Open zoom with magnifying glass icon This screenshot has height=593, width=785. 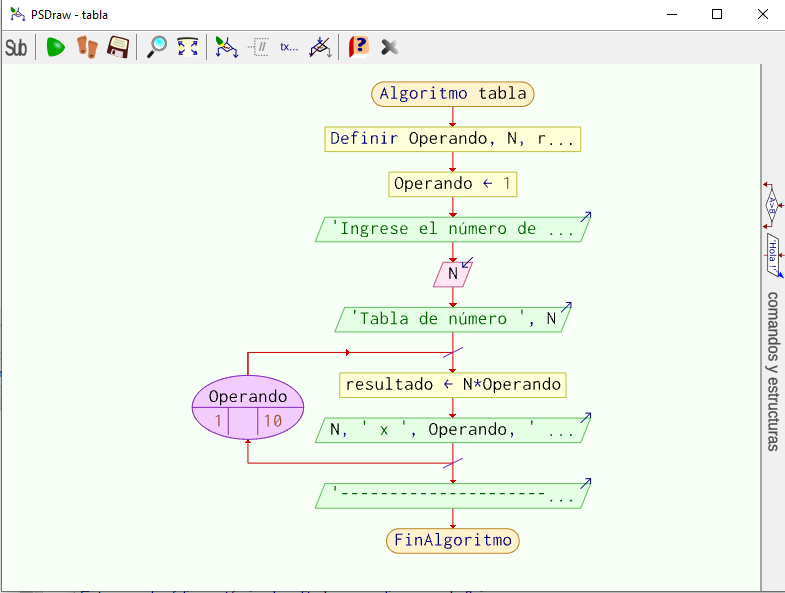(x=157, y=48)
